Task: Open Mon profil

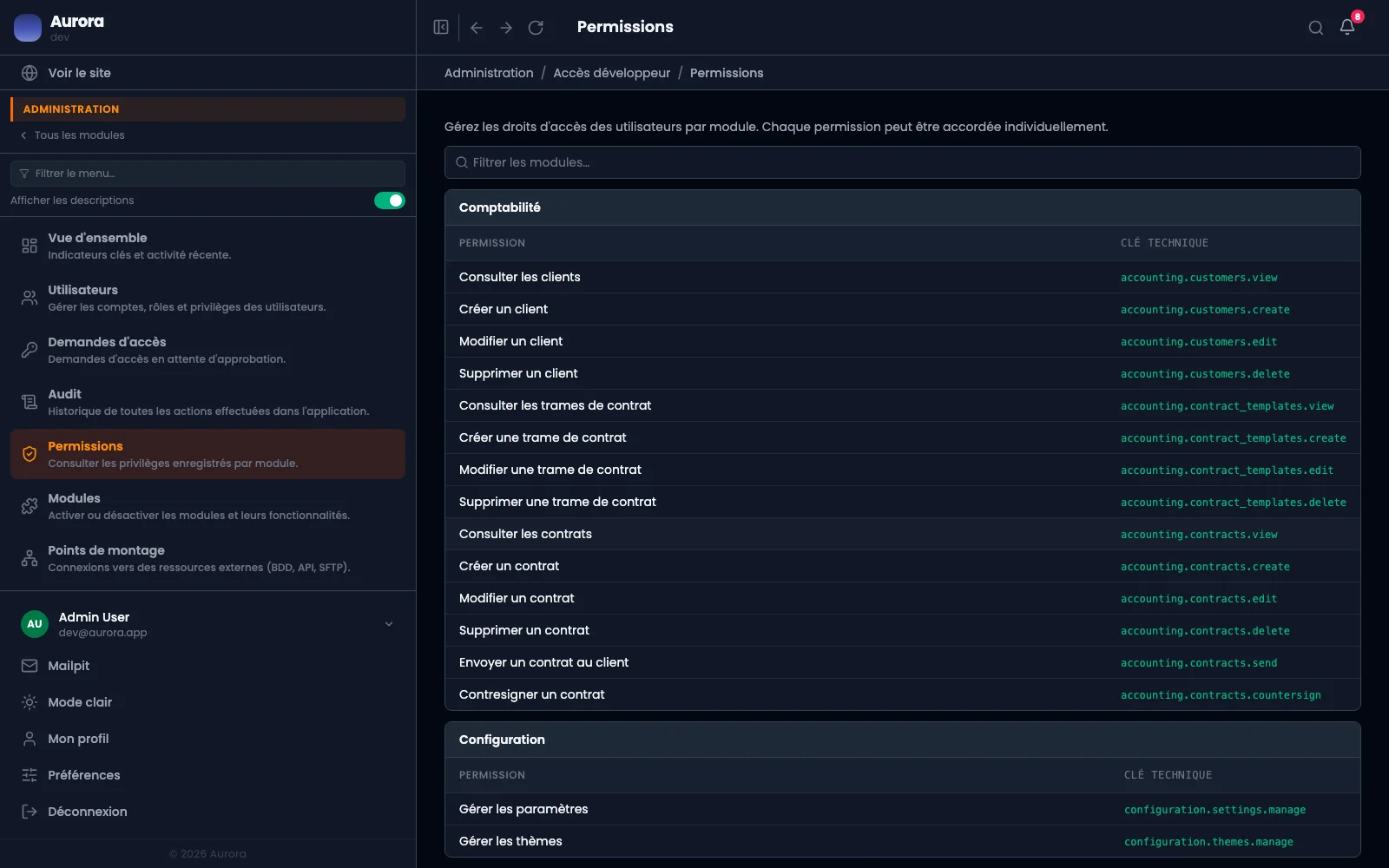Action: pos(207,739)
